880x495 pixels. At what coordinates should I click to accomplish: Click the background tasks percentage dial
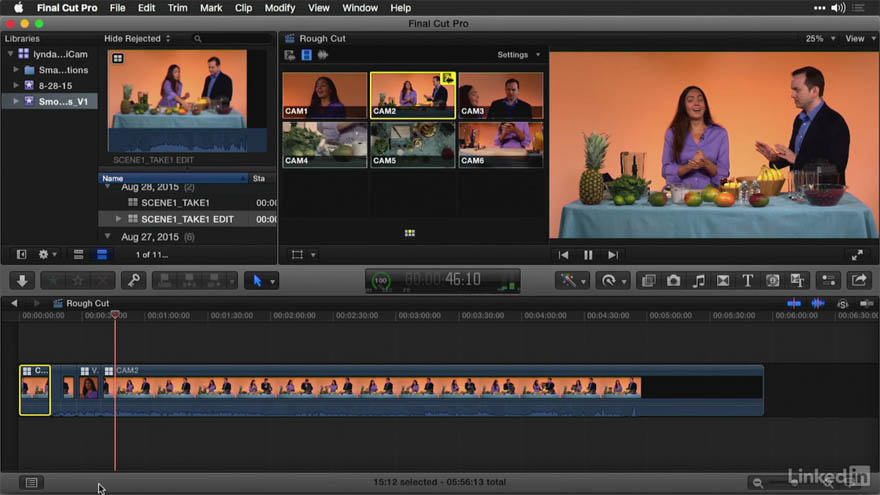point(381,280)
